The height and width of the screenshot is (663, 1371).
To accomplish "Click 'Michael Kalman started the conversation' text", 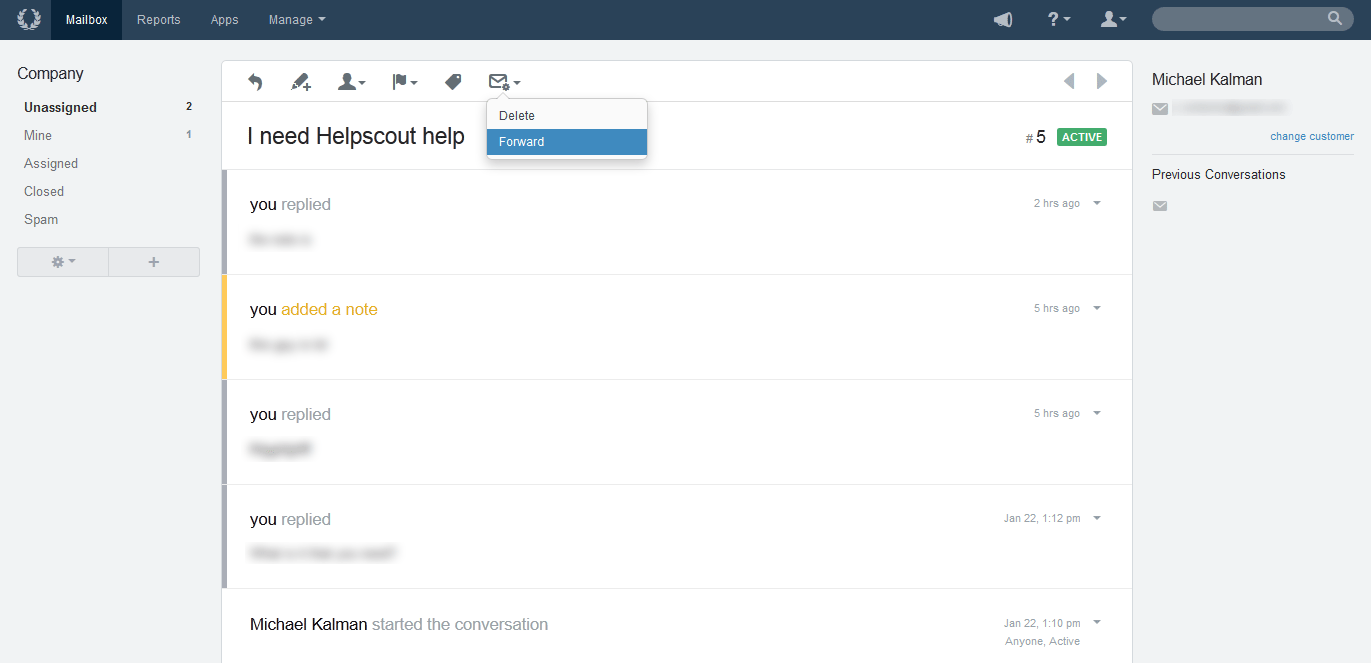I will click(x=399, y=624).
